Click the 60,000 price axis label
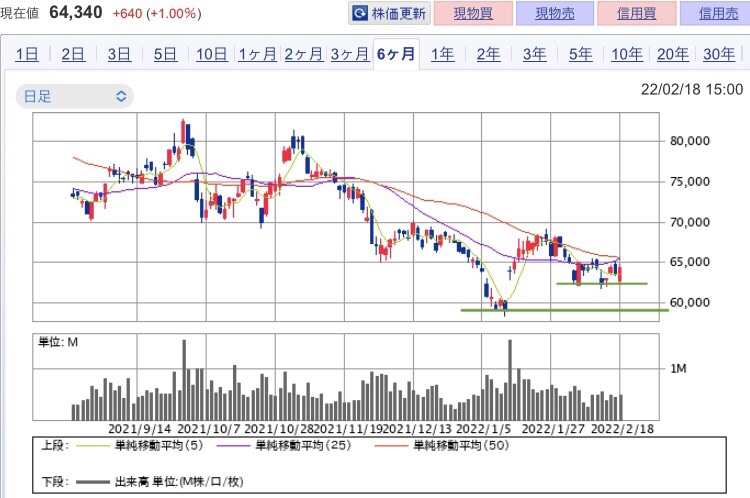Image resolution: width=750 pixels, height=498 pixels. [x=690, y=303]
